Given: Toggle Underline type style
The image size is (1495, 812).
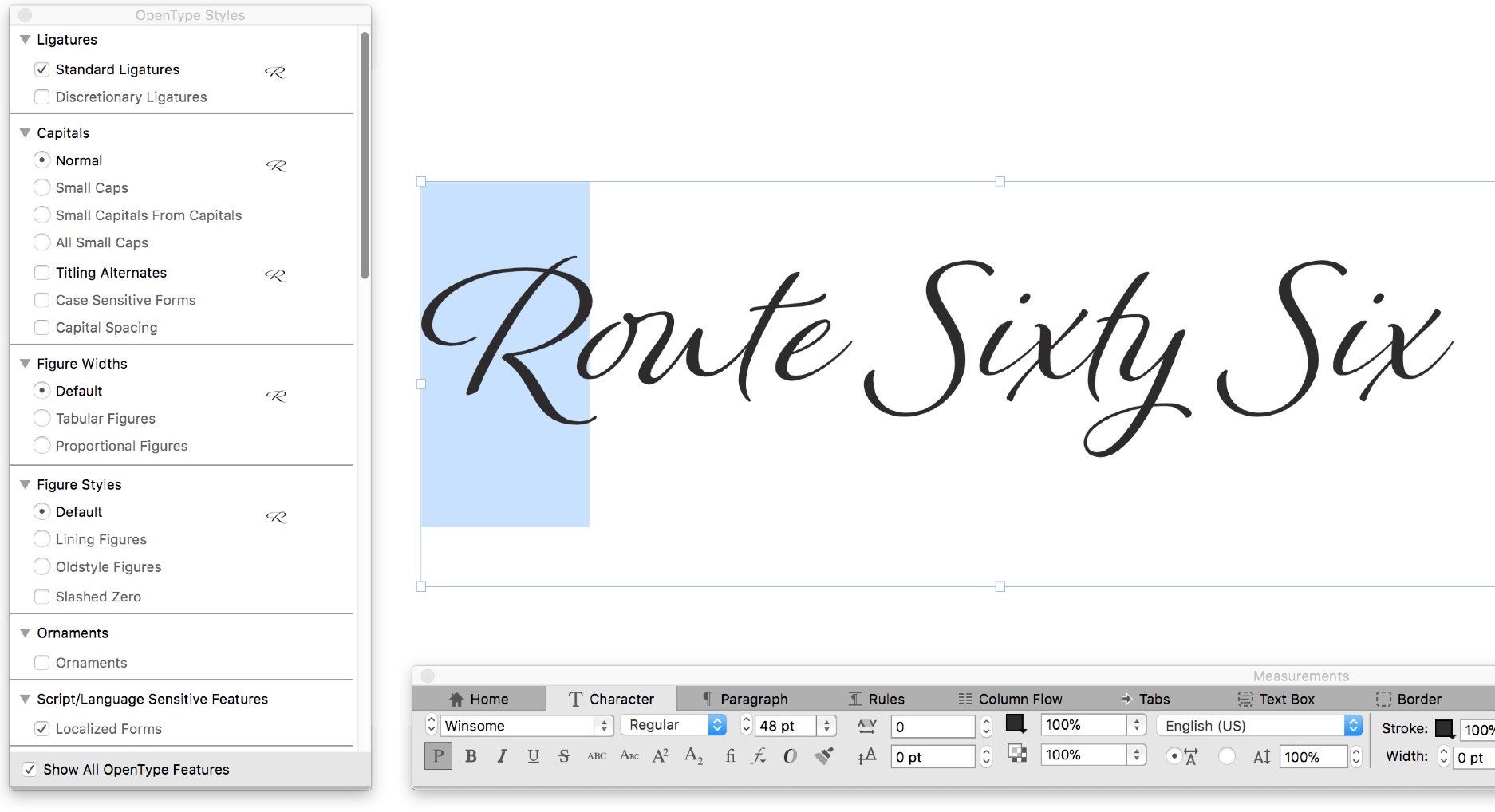Looking at the screenshot, I should point(533,756).
